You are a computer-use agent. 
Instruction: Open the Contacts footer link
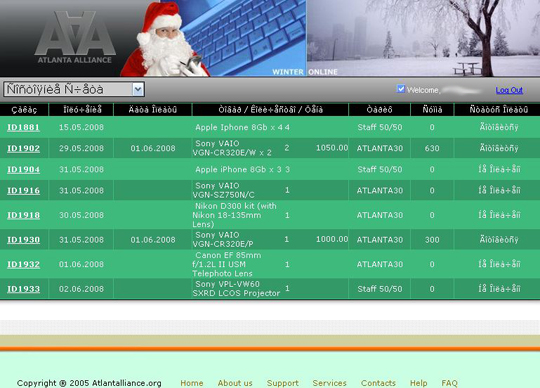(x=378, y=383)
